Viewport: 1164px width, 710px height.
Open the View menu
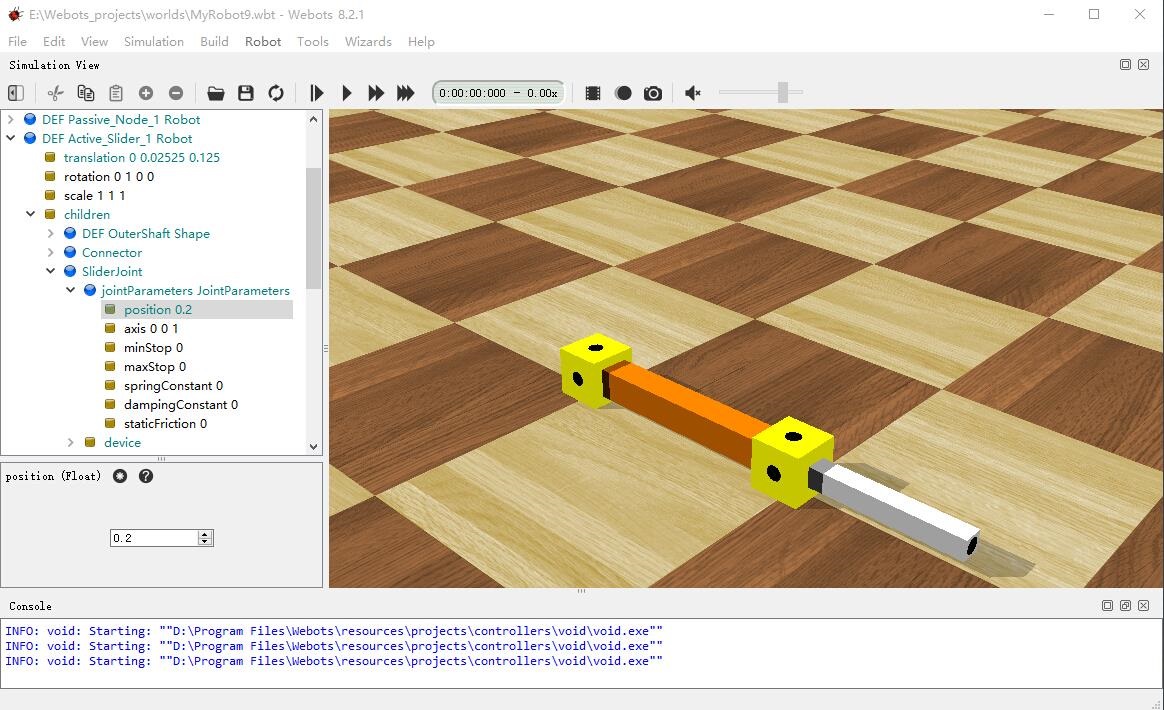(94, 42)
